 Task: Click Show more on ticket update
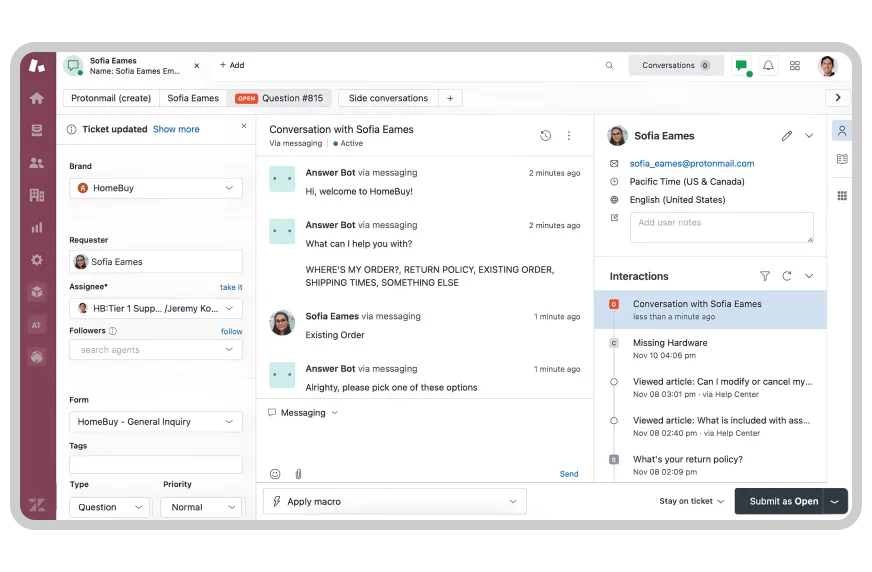tap(176, 130)
